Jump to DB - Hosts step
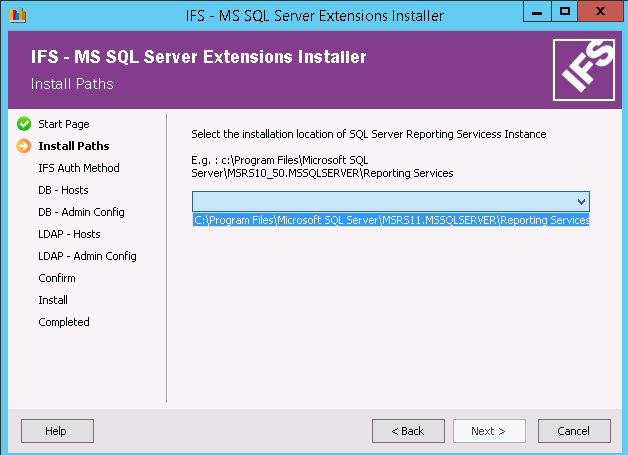 [x=64, y=190]
